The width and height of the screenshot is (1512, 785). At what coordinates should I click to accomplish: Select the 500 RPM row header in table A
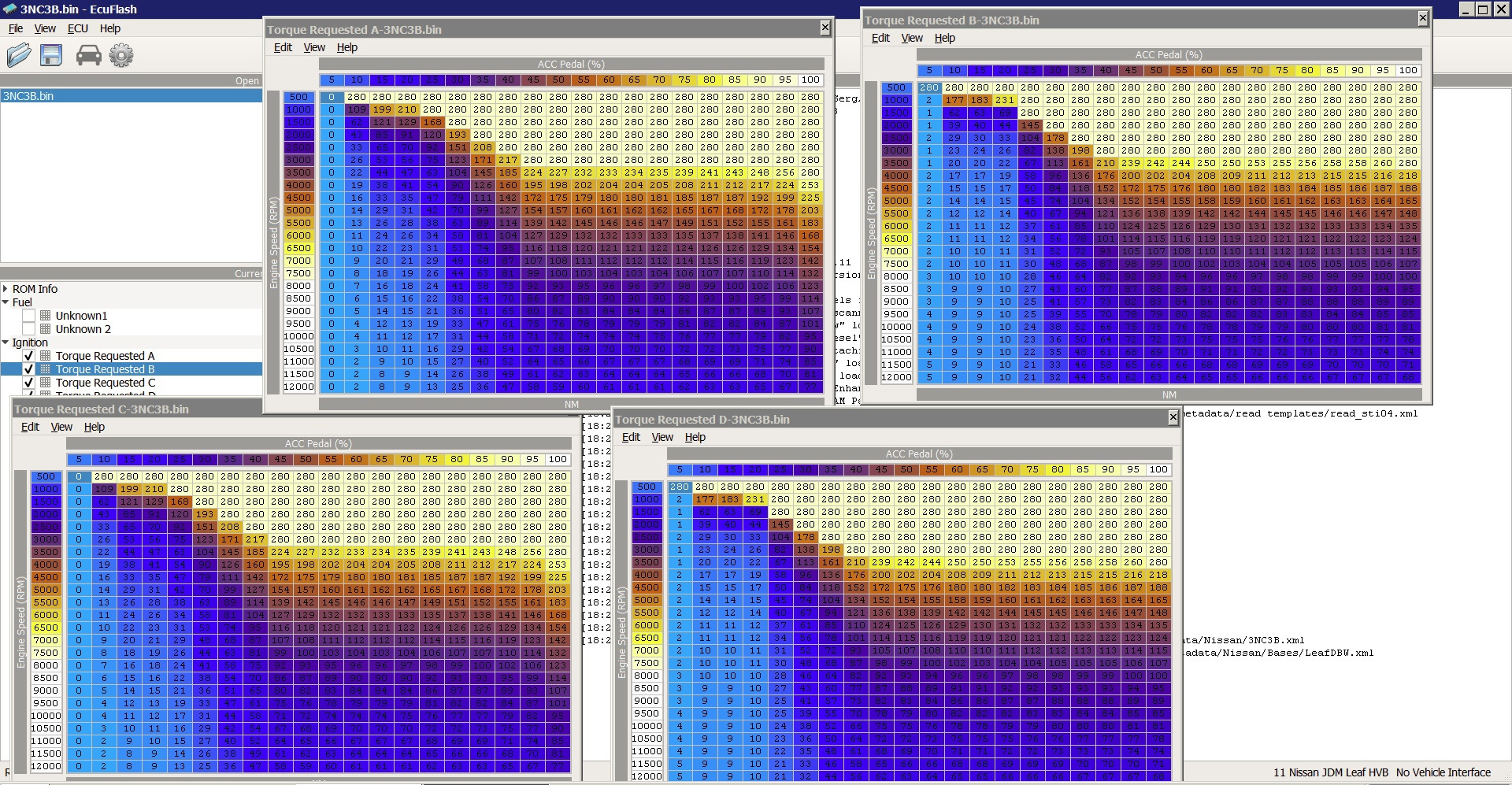click(x=298, y=98)
